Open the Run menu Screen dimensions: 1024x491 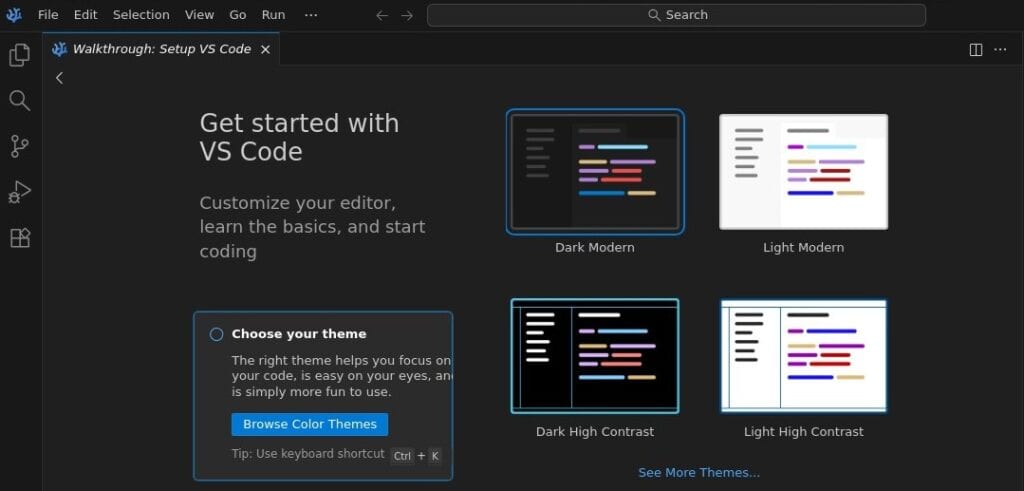tap(273, 14)
